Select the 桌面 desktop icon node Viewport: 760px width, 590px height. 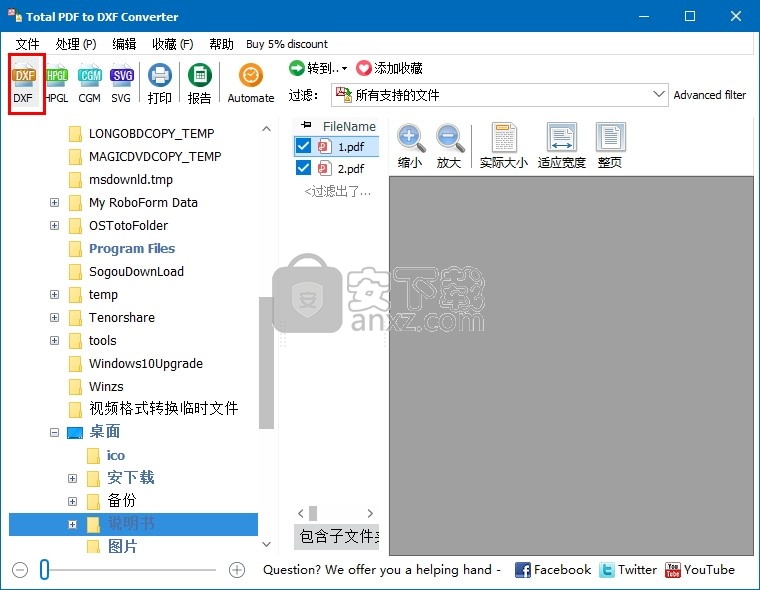(x=75, y=432)
